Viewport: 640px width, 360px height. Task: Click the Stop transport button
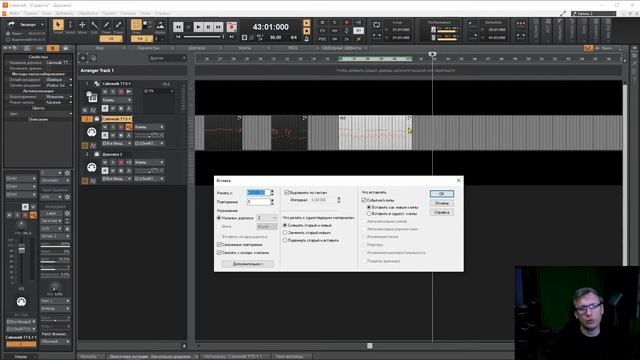(x=188, y=27)
